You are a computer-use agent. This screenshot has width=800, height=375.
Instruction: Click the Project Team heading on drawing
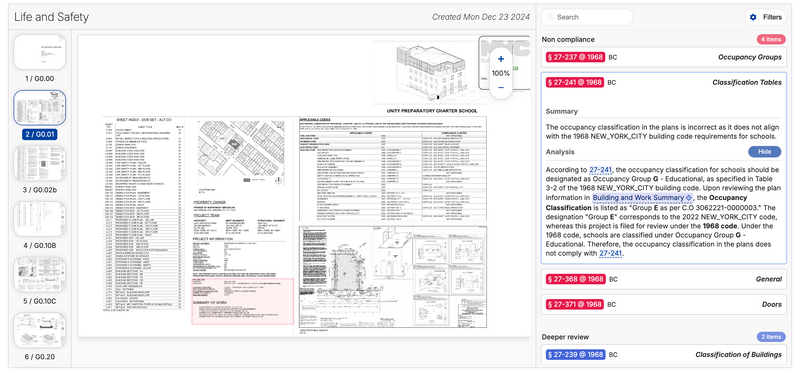pos(206,215)
